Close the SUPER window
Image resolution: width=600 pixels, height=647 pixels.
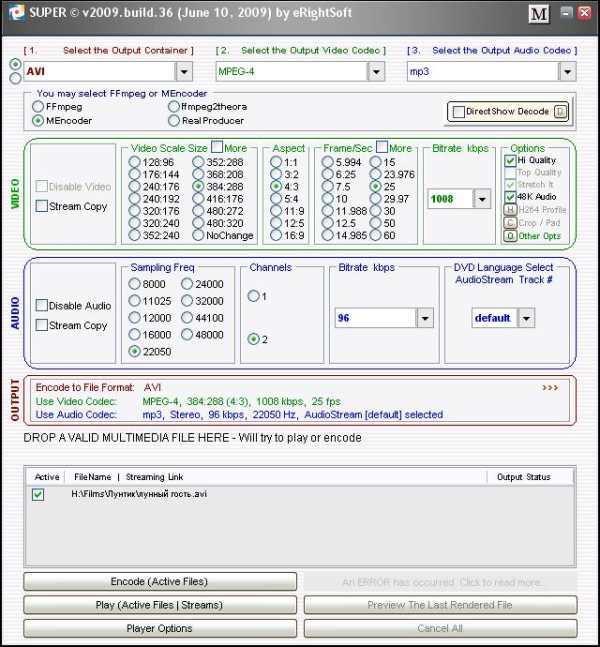pyautogui.click(x=585, y=12)
